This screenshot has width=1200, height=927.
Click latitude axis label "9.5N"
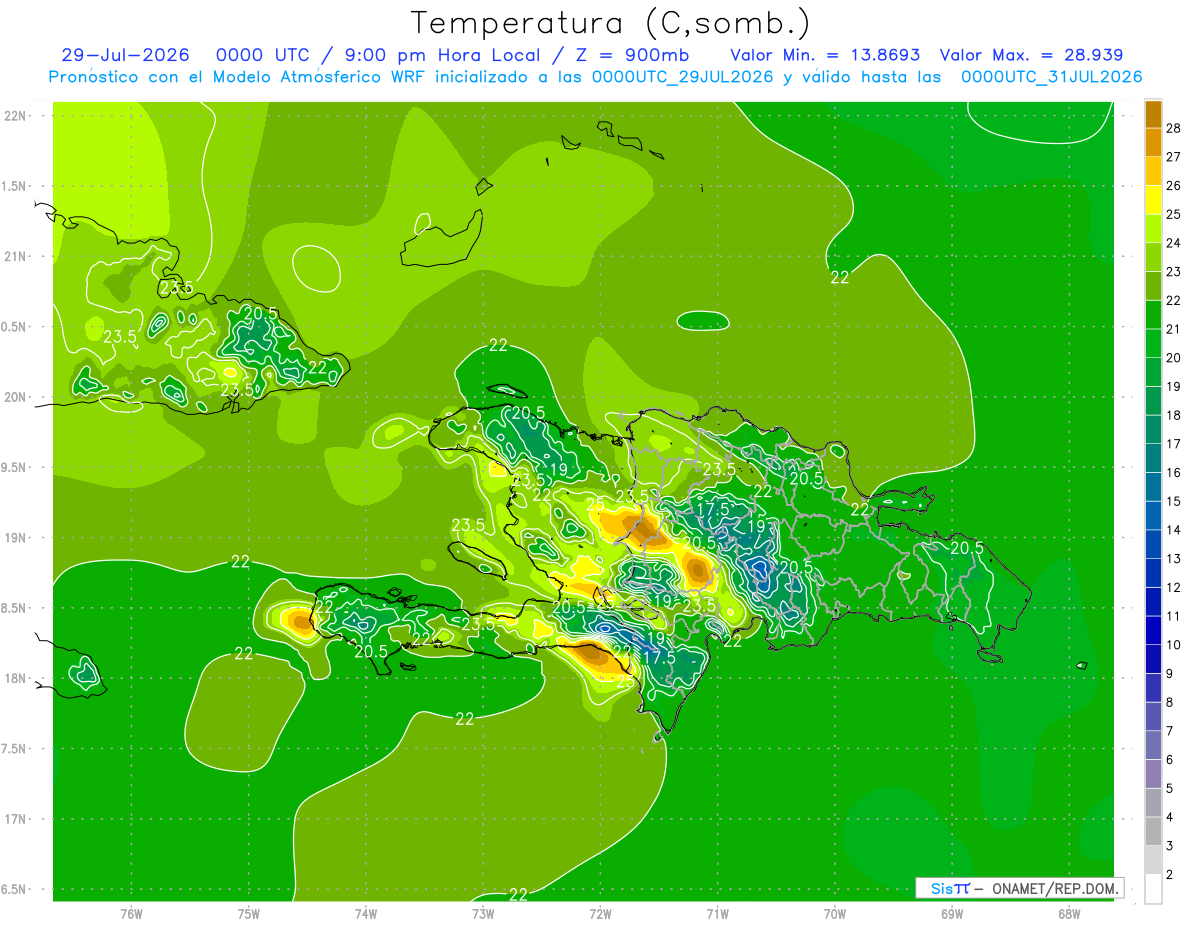point(15,467)
